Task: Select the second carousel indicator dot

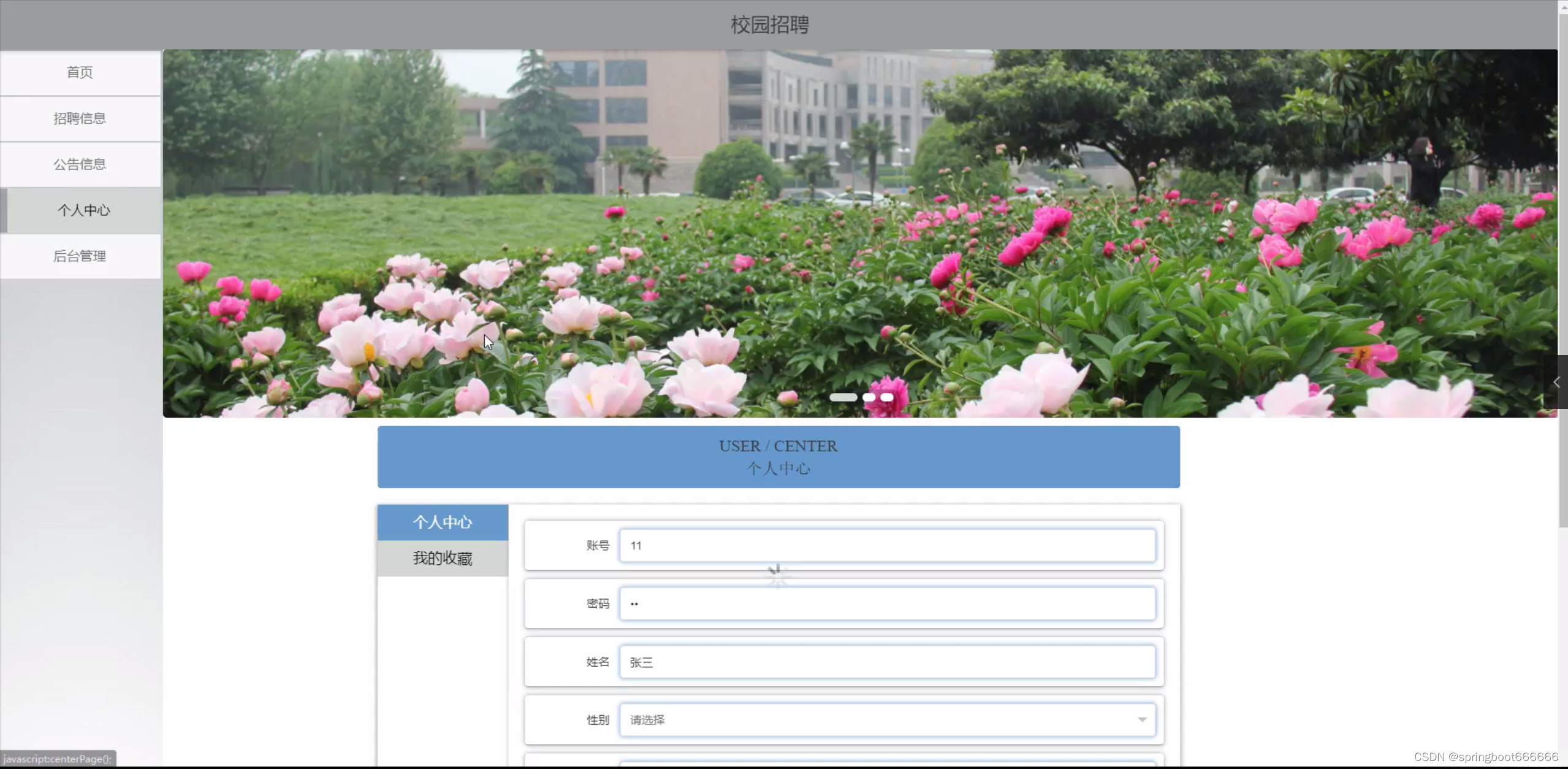Action: (x=869, y=397)
